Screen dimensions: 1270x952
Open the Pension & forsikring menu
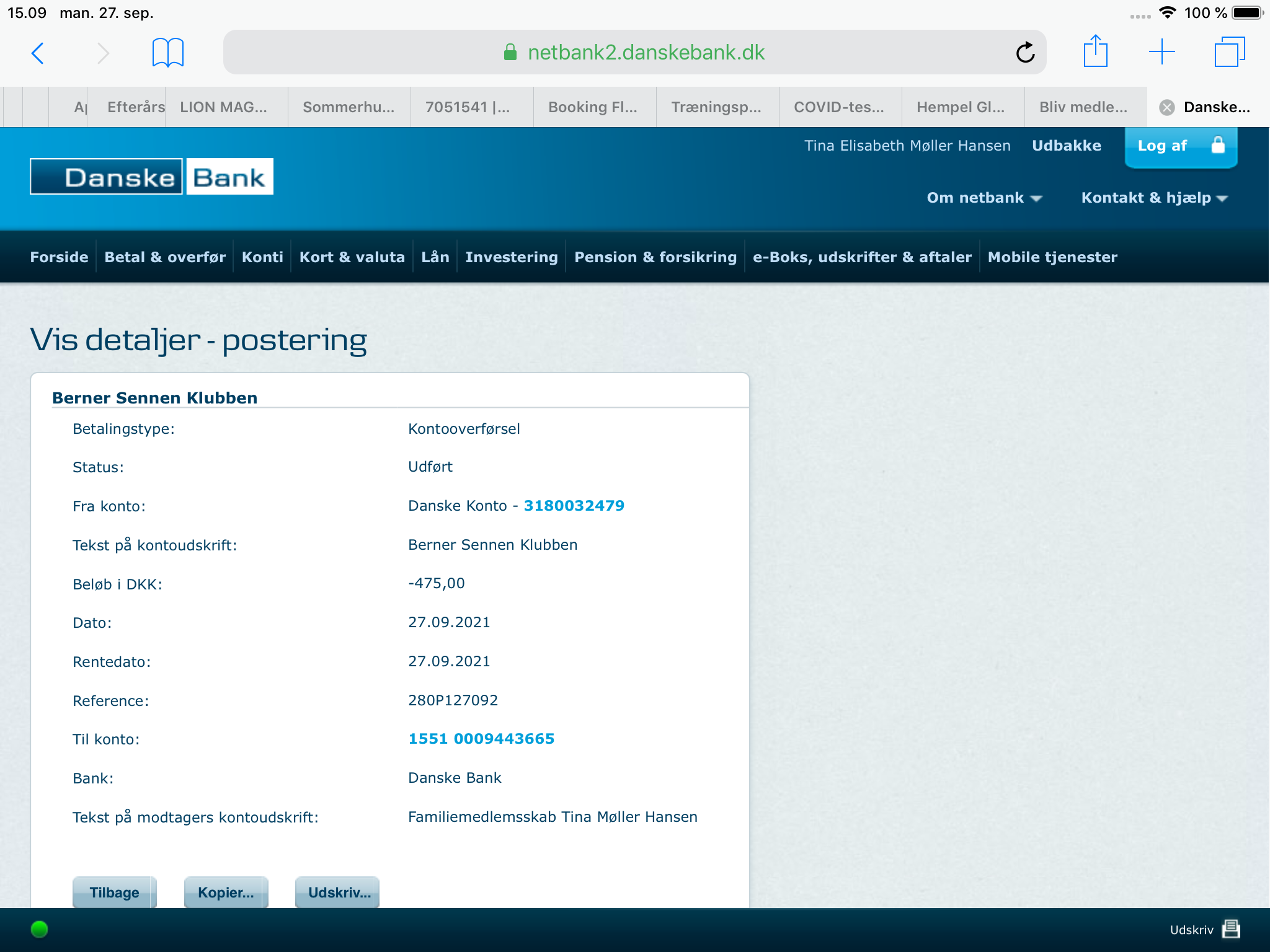[655, 257]
